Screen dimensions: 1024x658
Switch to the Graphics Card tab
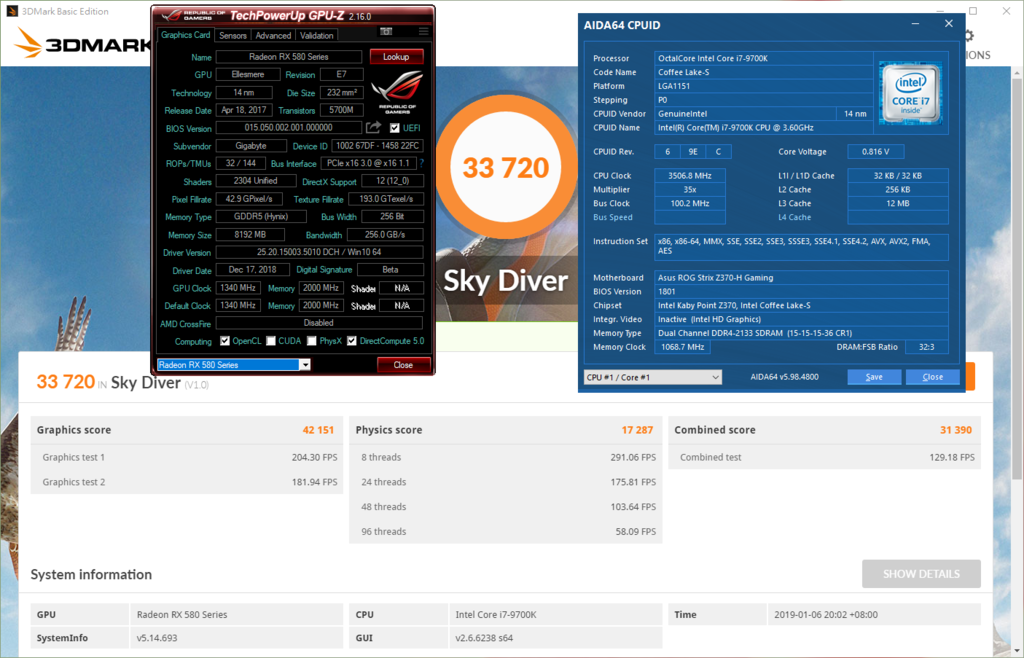[x=185, y=35]
